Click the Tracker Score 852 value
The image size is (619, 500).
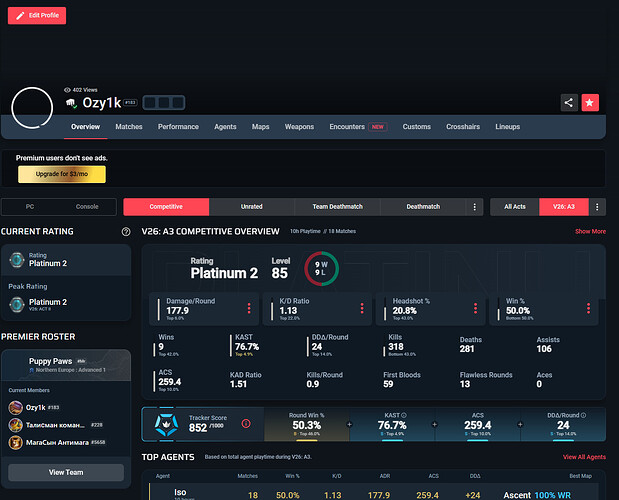coord(198,428)
